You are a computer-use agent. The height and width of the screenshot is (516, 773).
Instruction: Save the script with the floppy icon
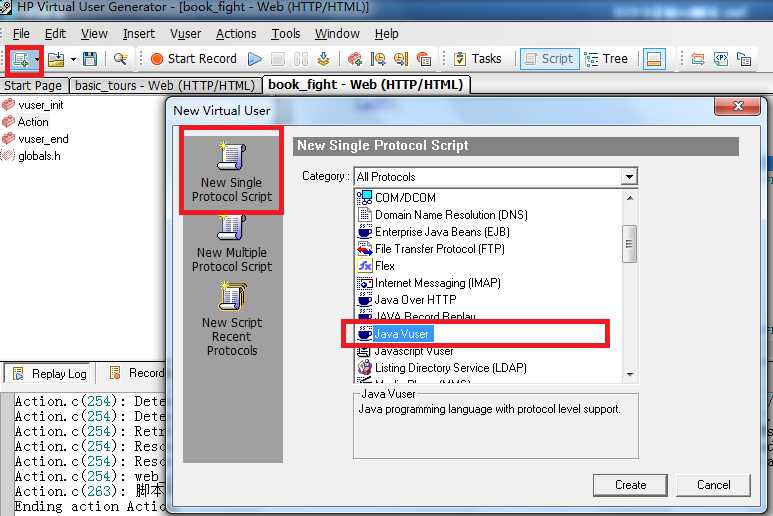point(90,59)
